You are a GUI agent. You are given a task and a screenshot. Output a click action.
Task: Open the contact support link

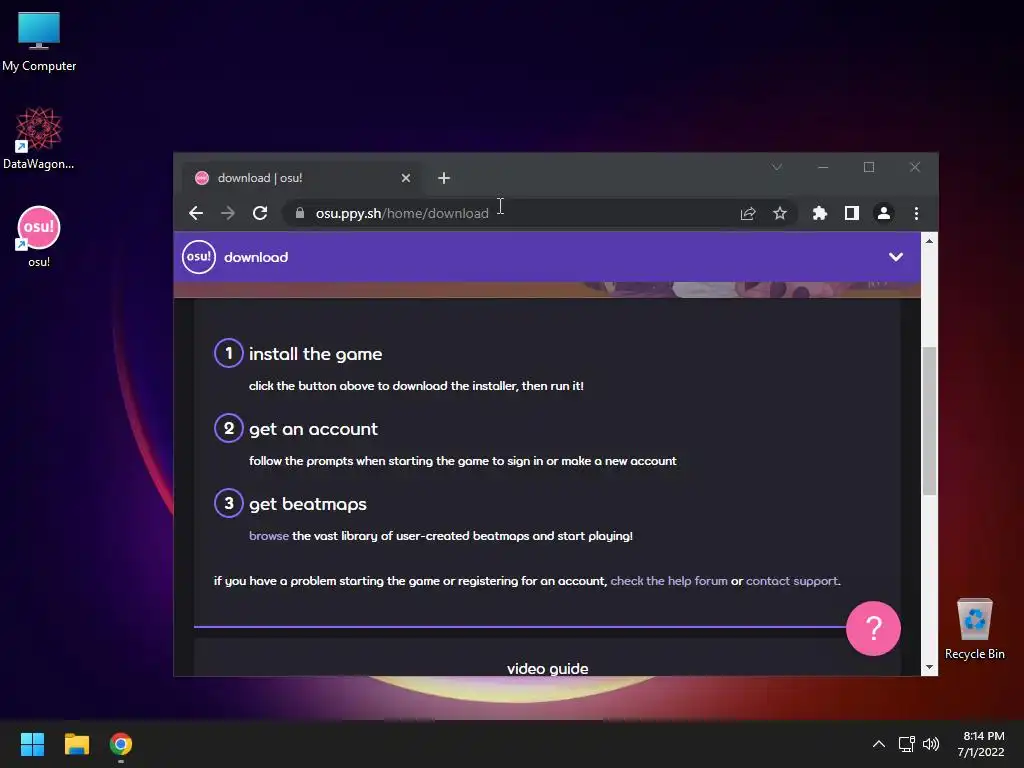[792, 581]
